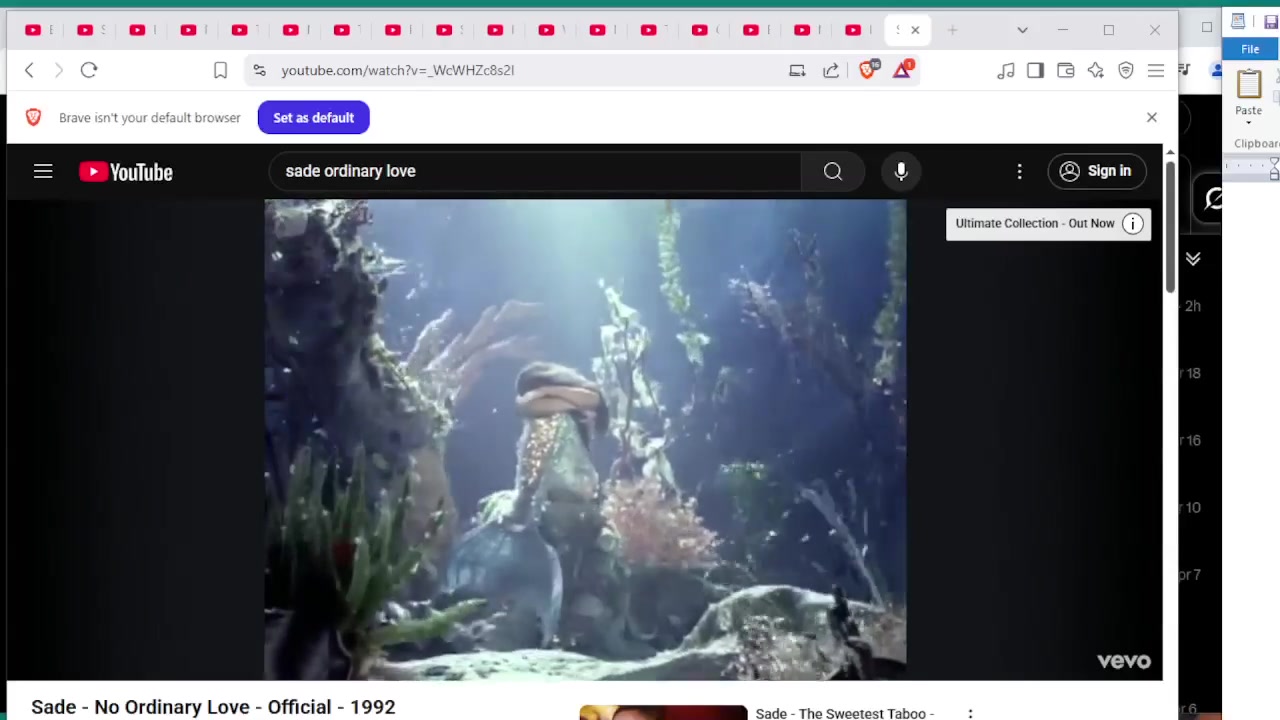Open the File tab in the background window

click(x=1250, y=49)
